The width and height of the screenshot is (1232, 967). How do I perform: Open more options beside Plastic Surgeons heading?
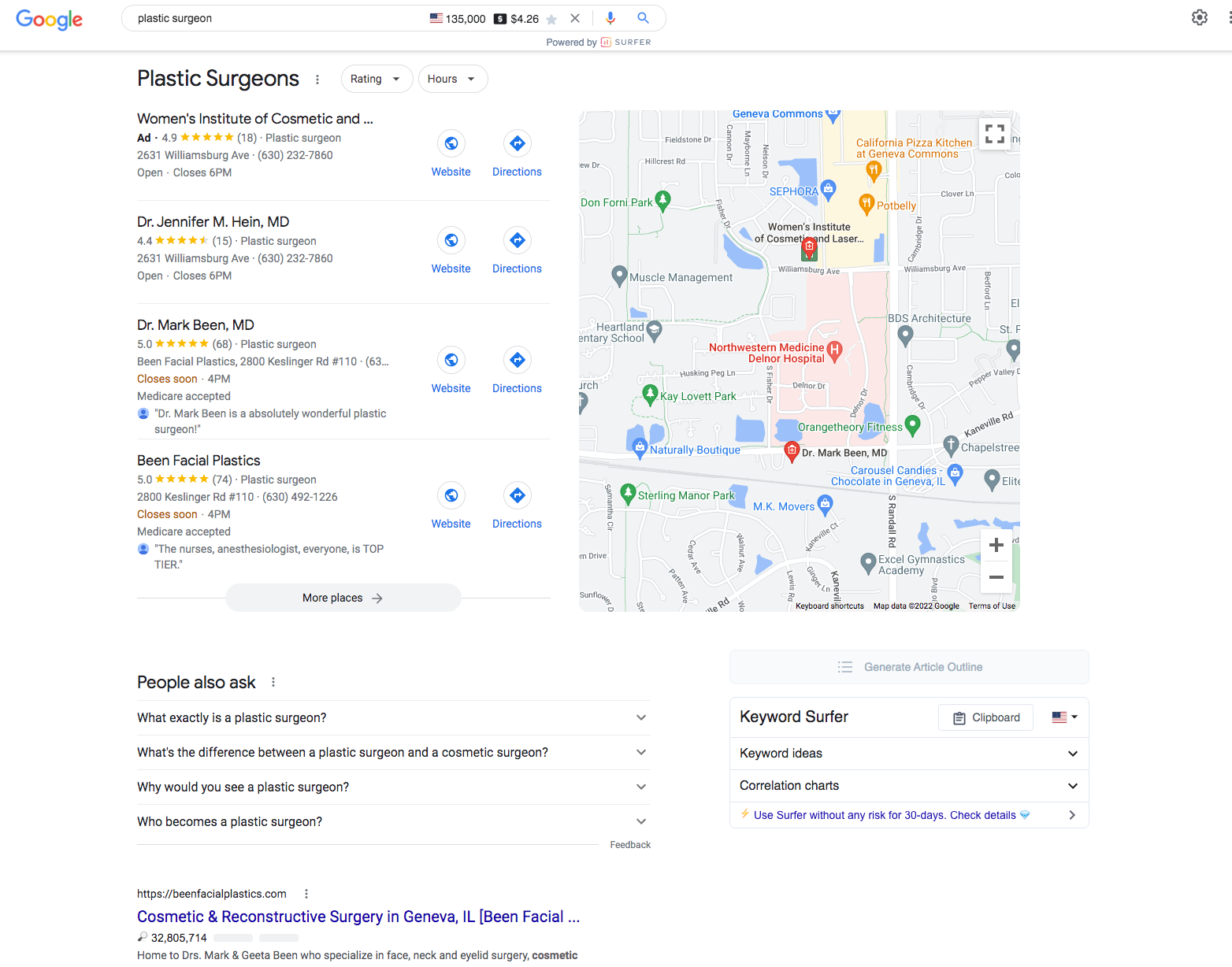tap(317, 80)
